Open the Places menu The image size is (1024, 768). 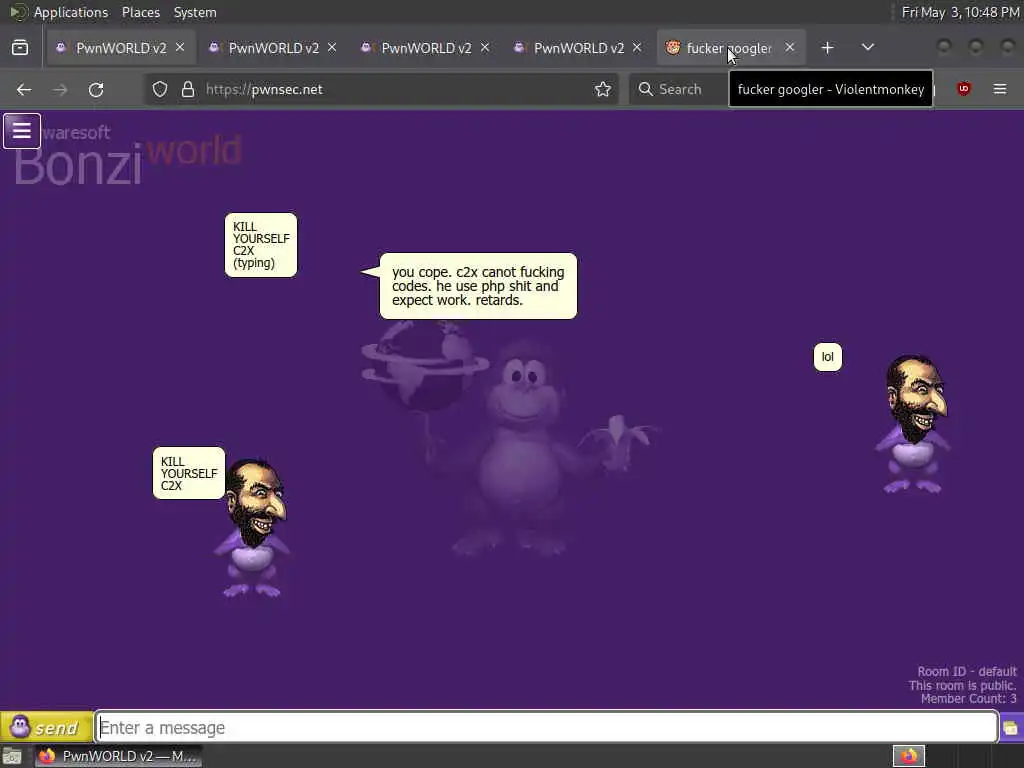140,12
